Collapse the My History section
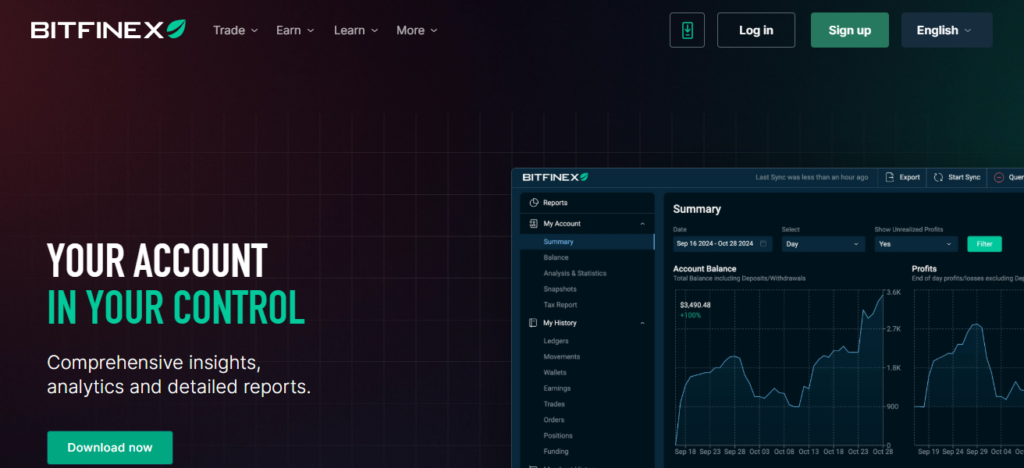The width and height of the screenshot is (1024, 468). point(642,323)
